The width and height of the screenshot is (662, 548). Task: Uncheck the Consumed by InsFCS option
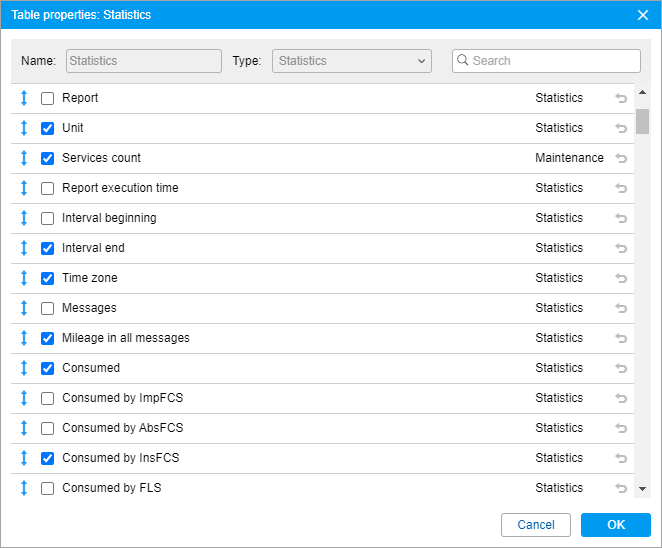[47, 459]
